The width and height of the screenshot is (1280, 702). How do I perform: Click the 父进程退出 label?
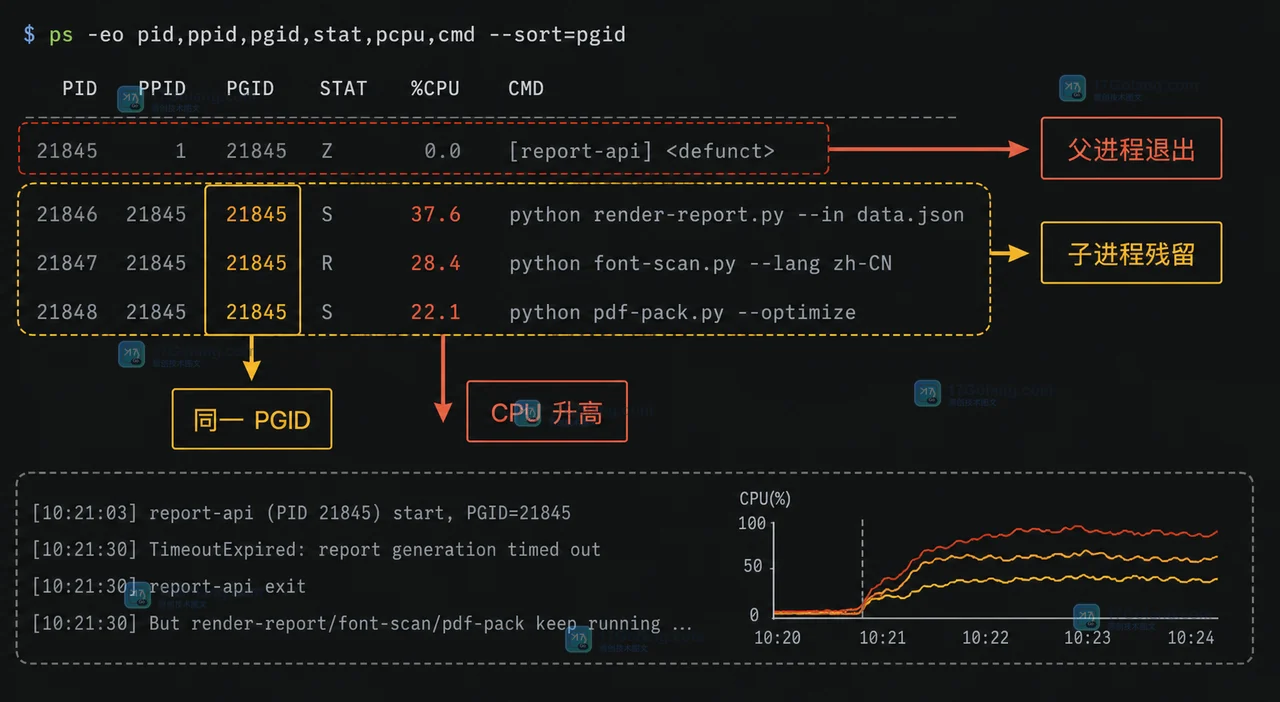click(1131, 148)
